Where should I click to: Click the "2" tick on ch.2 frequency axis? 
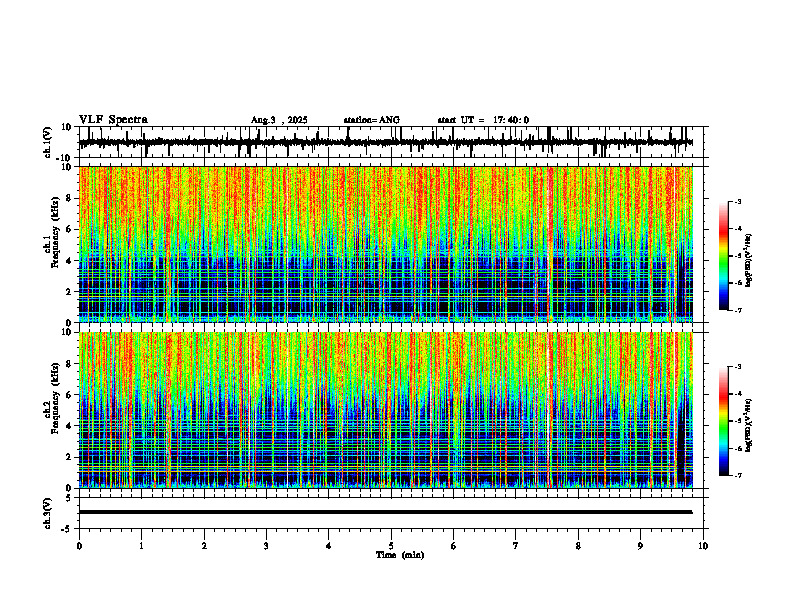(69, 457)
